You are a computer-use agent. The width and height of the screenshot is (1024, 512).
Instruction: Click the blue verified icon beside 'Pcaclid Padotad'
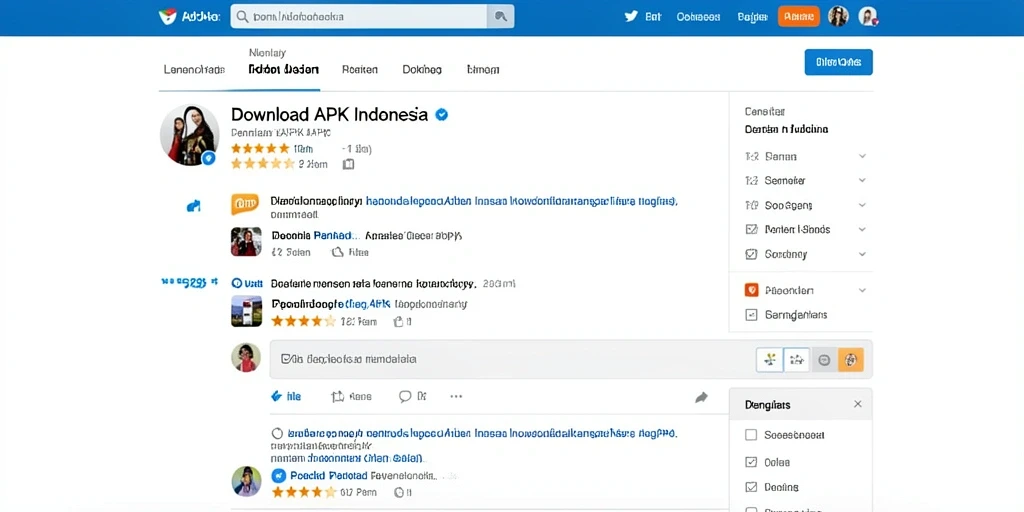point(279,476)
